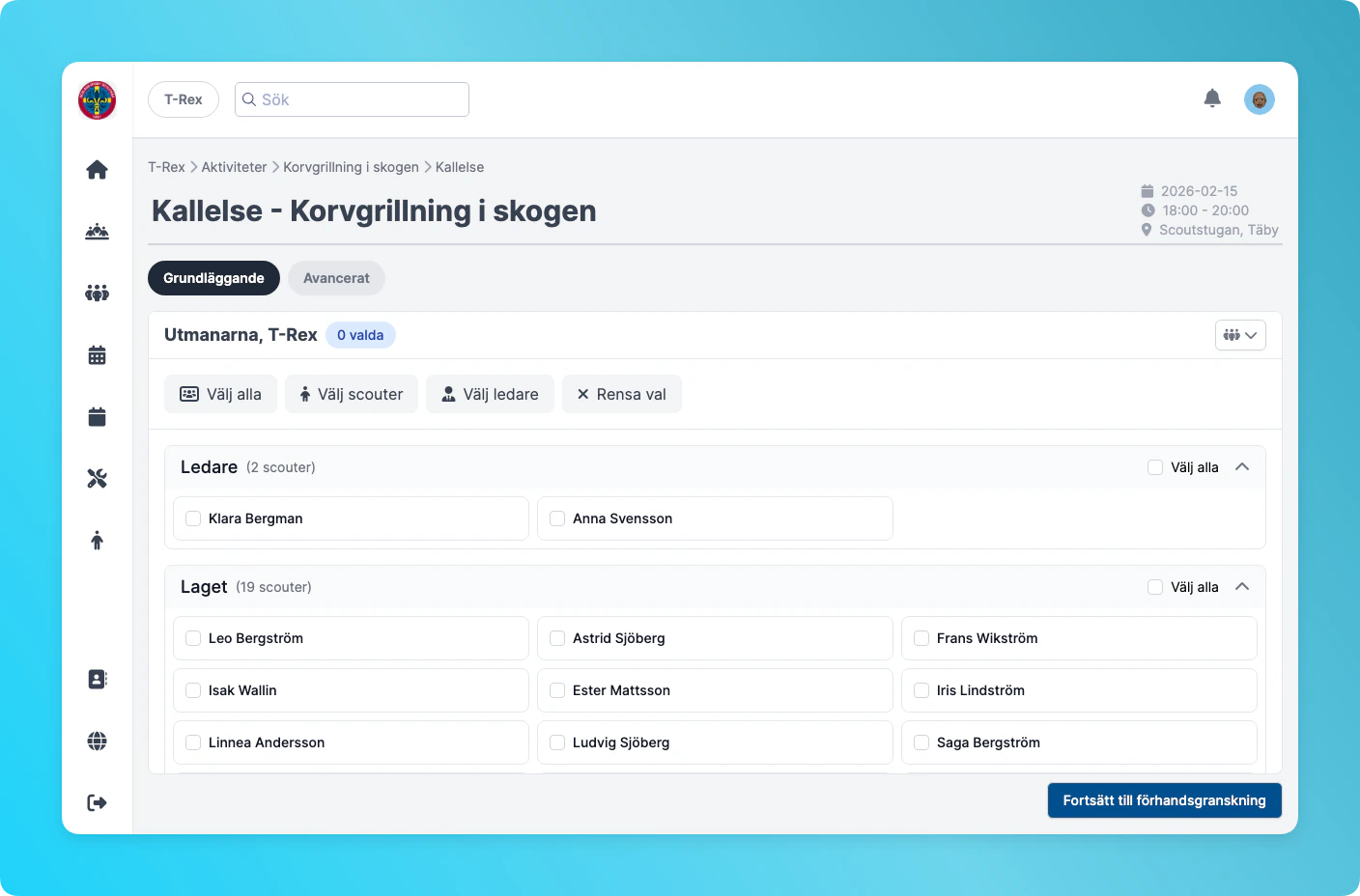
Task: Open the globe/language sidebar icon
Action: point(97,741)
